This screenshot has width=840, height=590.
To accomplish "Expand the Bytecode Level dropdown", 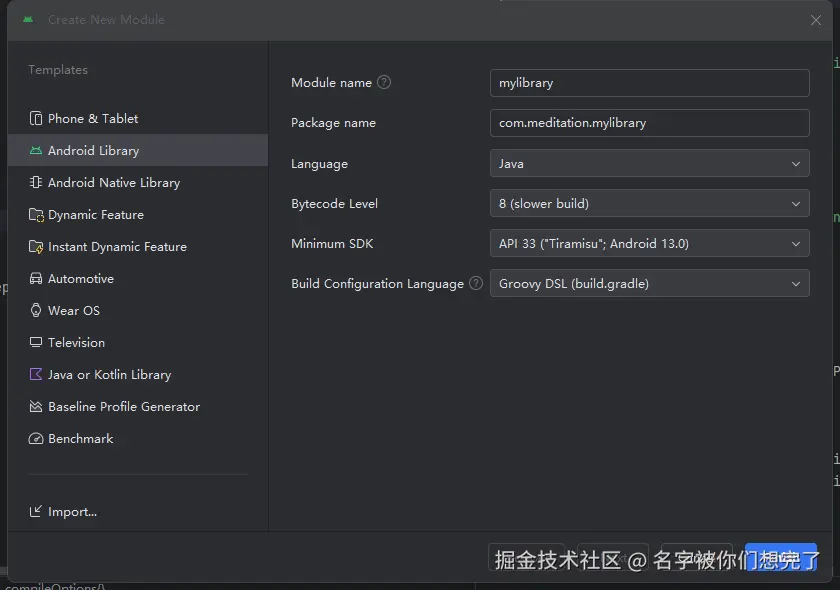I will tap(649, 204).
